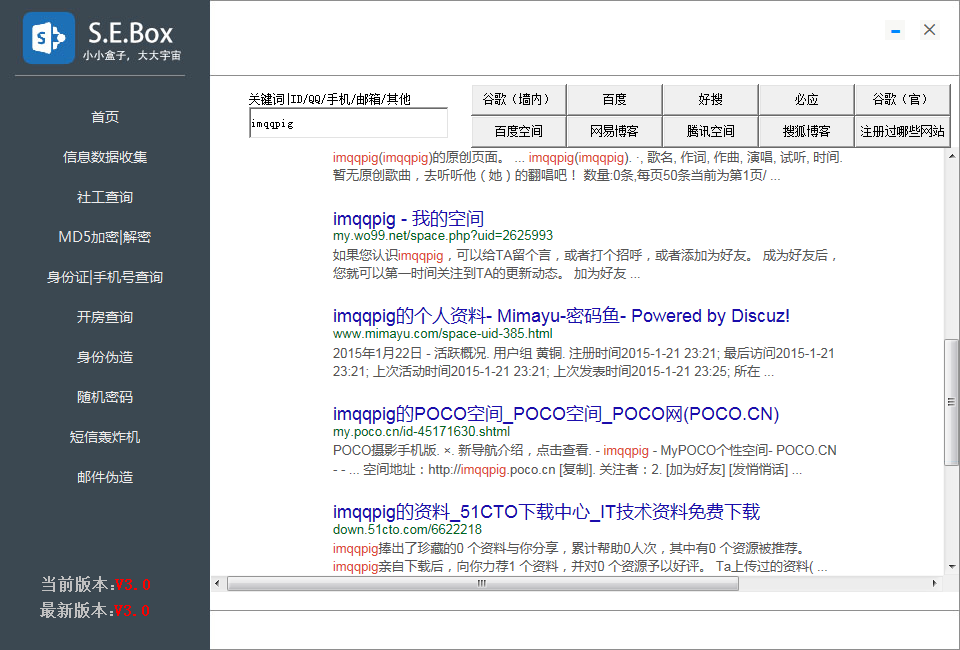Open 信息数据收集 in the sidebar
Viewport: 960px width, 650px height.
pyautogui.click(x=105, y=157)
